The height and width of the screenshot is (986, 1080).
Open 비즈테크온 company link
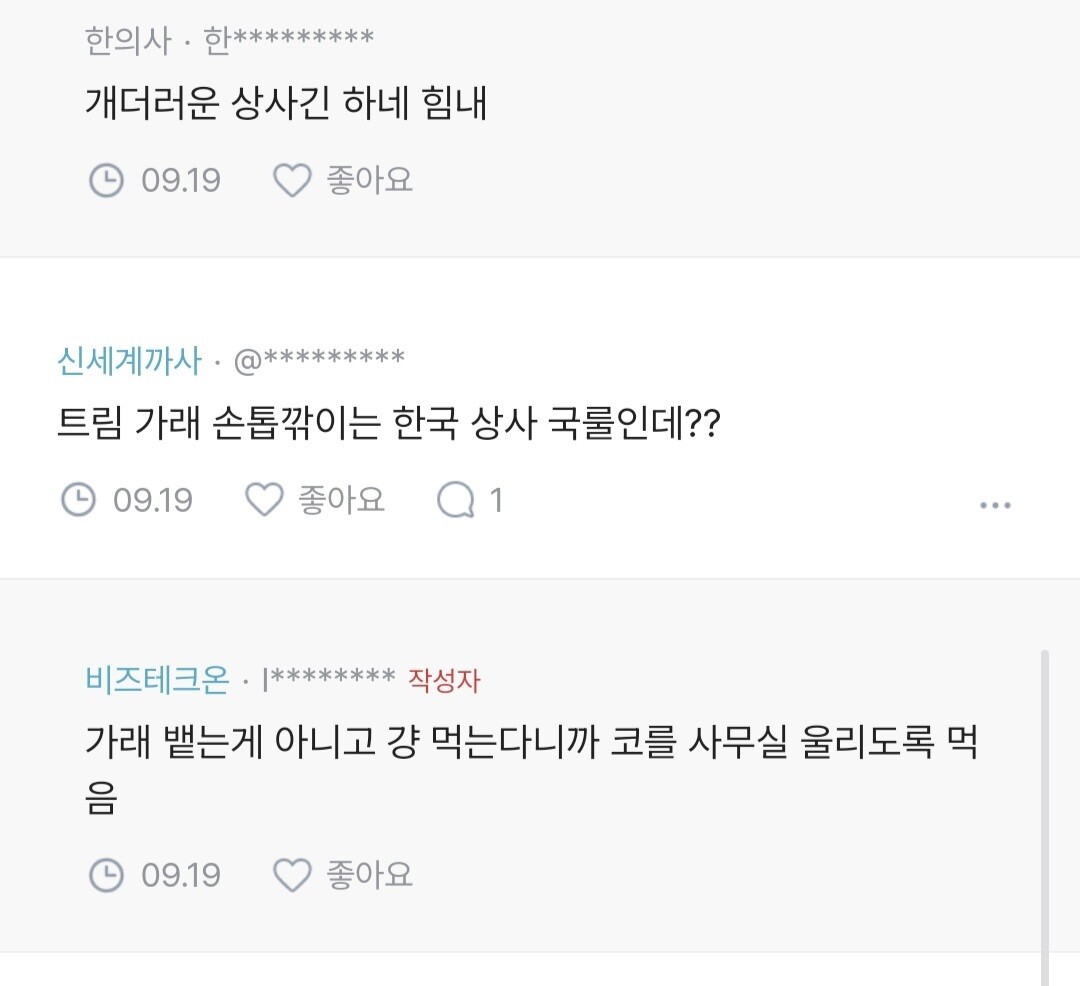coord(158,680)
